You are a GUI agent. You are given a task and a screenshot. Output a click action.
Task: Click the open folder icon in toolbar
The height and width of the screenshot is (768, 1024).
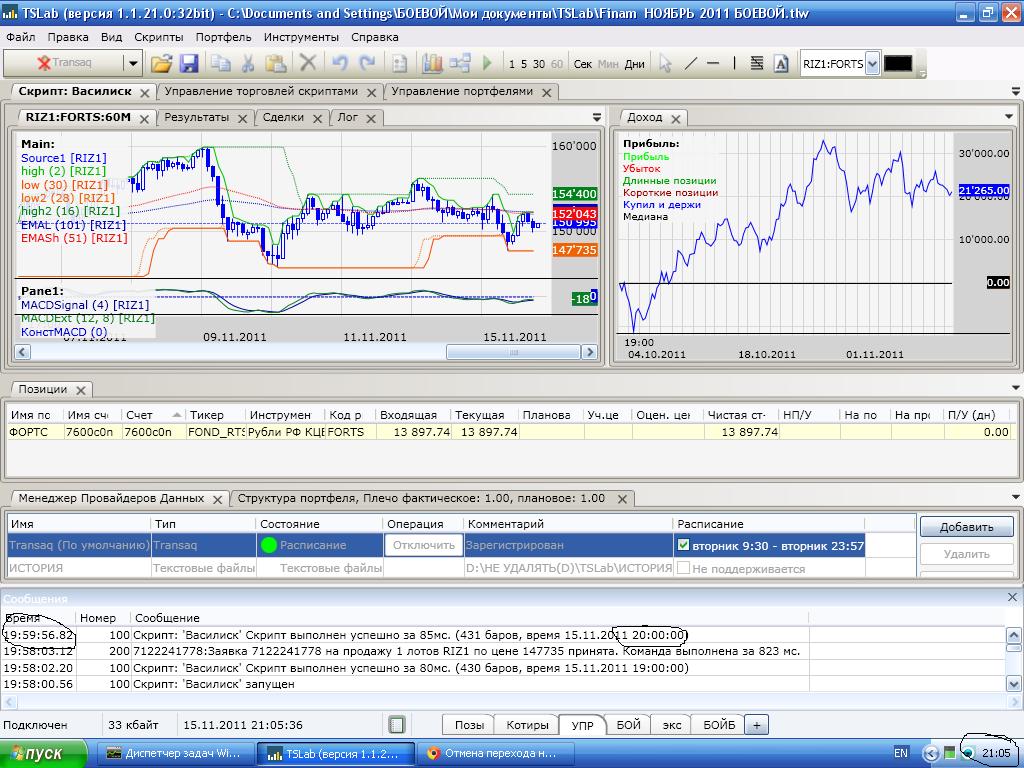click(161, 63)
